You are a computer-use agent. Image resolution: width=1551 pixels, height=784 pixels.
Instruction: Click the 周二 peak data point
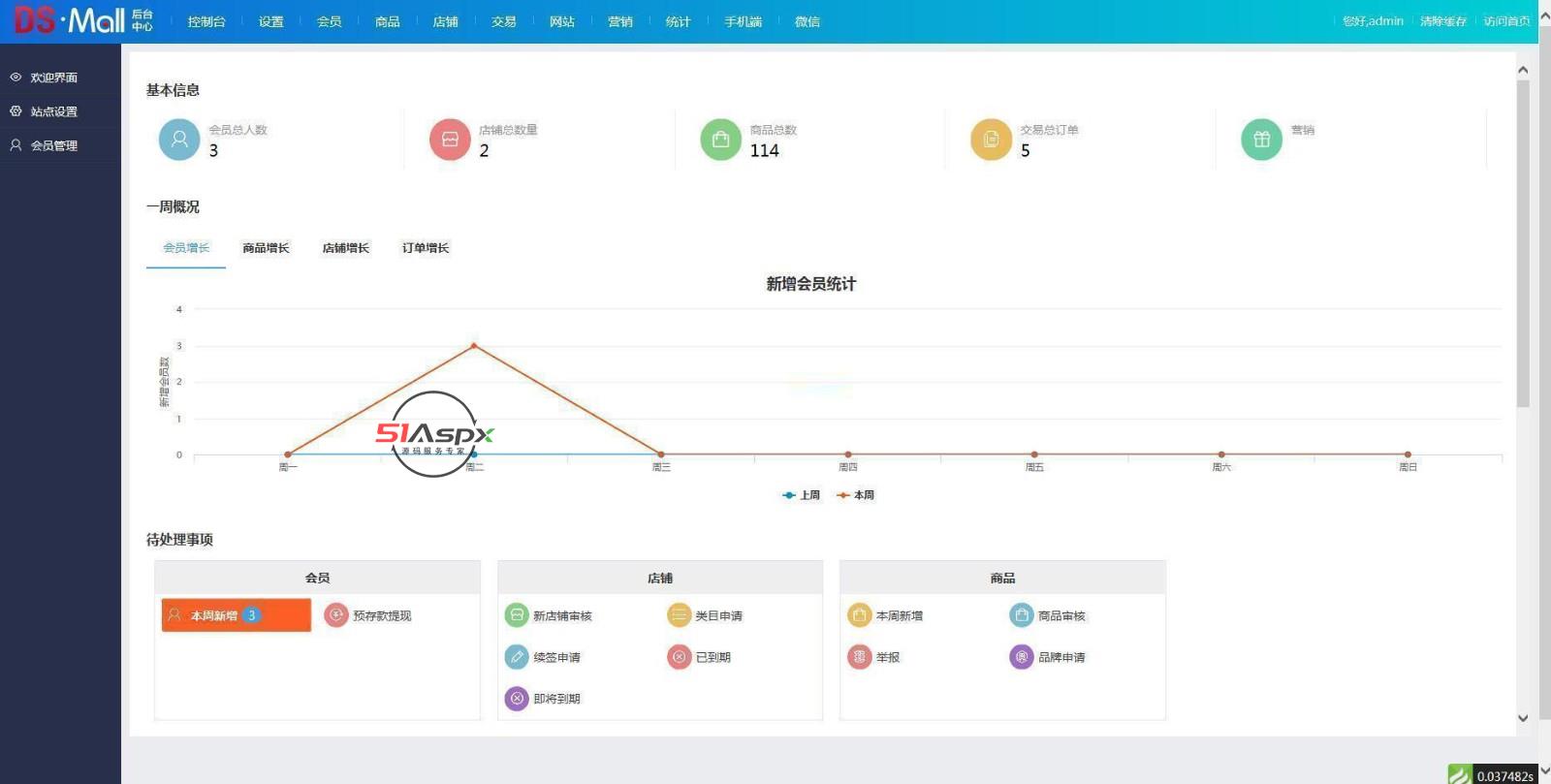[474, 345]
